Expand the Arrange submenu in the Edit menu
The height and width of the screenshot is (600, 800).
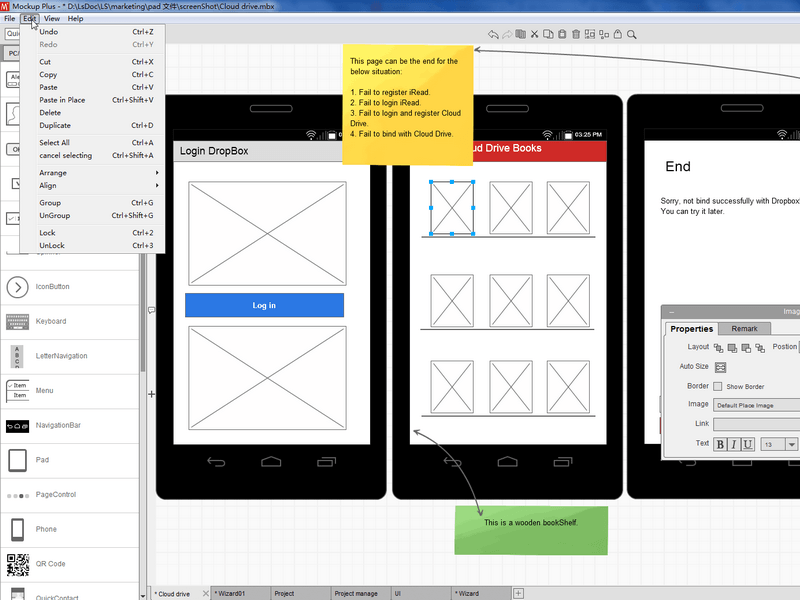coord(55,172)
